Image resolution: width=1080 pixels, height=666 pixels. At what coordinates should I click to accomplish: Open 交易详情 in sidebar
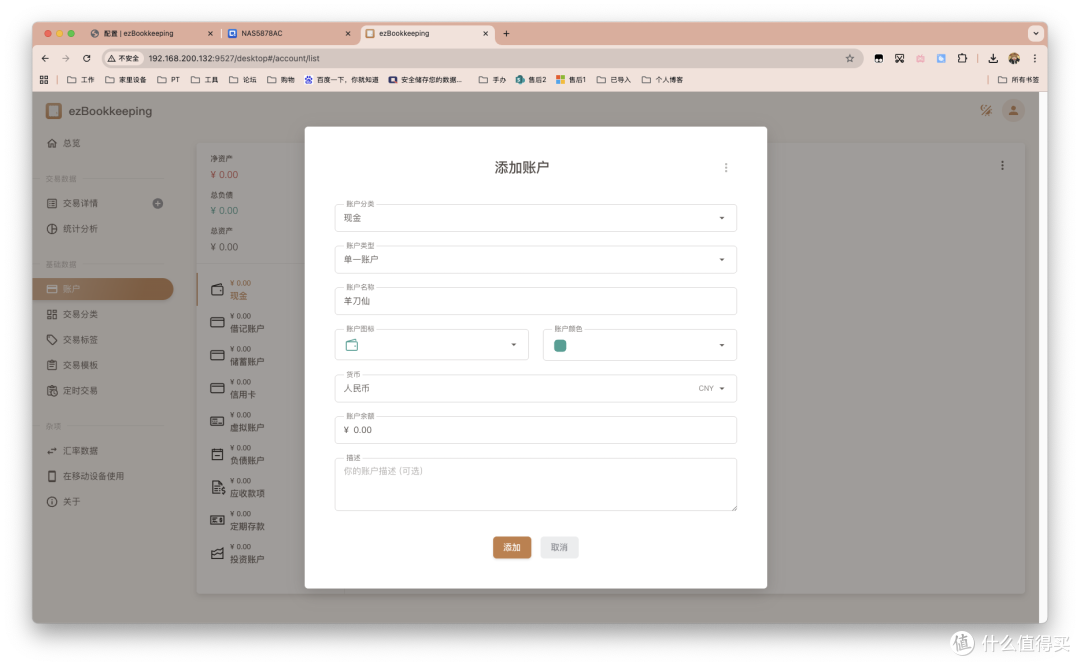click(x=72, y=203)
